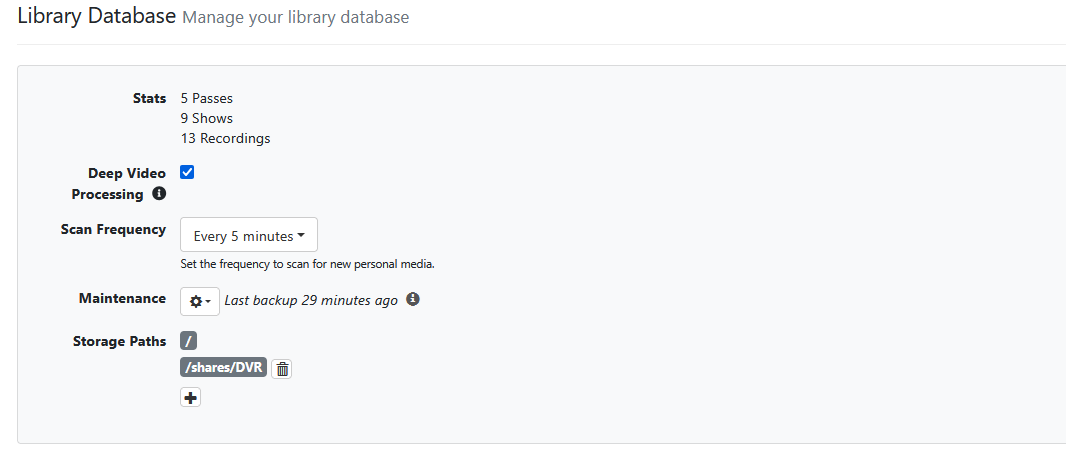This screenshot has height=451, width=1066.
Task: Click the Scan Frequency label
Action: (113, 229)
